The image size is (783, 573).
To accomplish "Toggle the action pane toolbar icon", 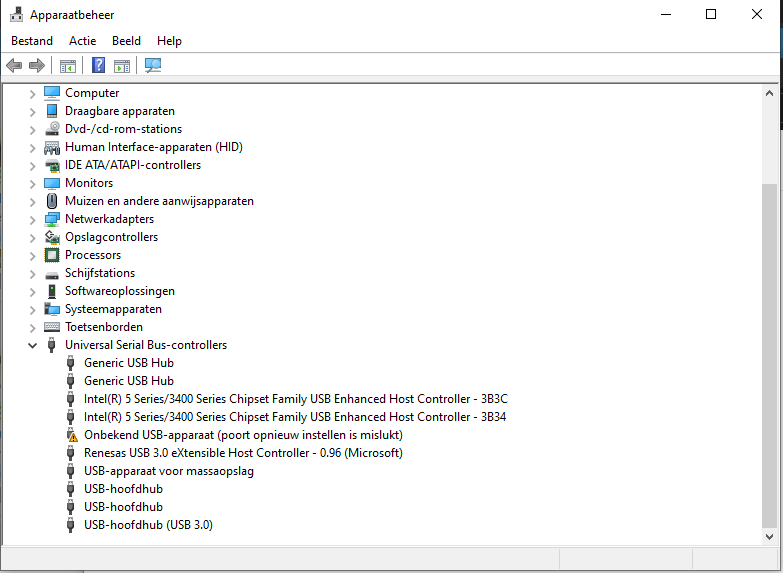I will (121, 66).
